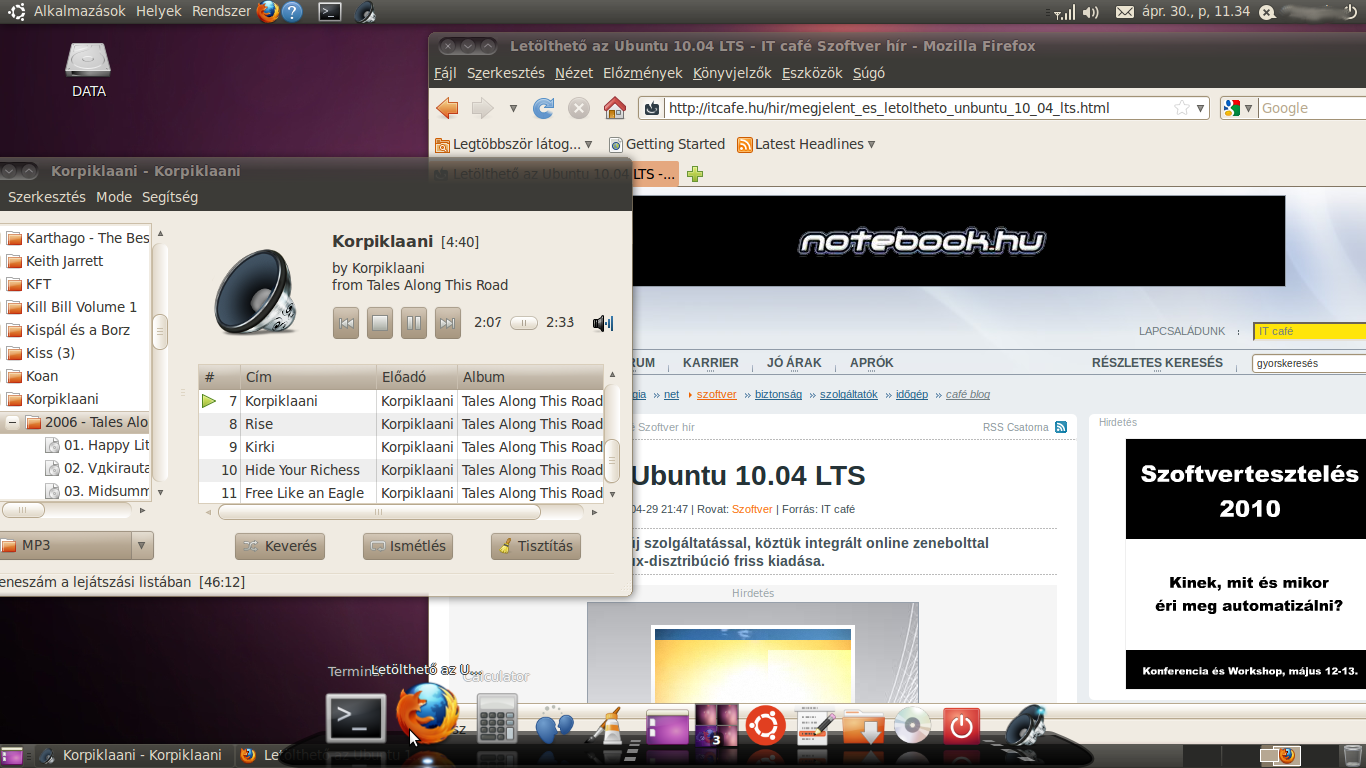Open Mode menu in music player

click(114, 197)
